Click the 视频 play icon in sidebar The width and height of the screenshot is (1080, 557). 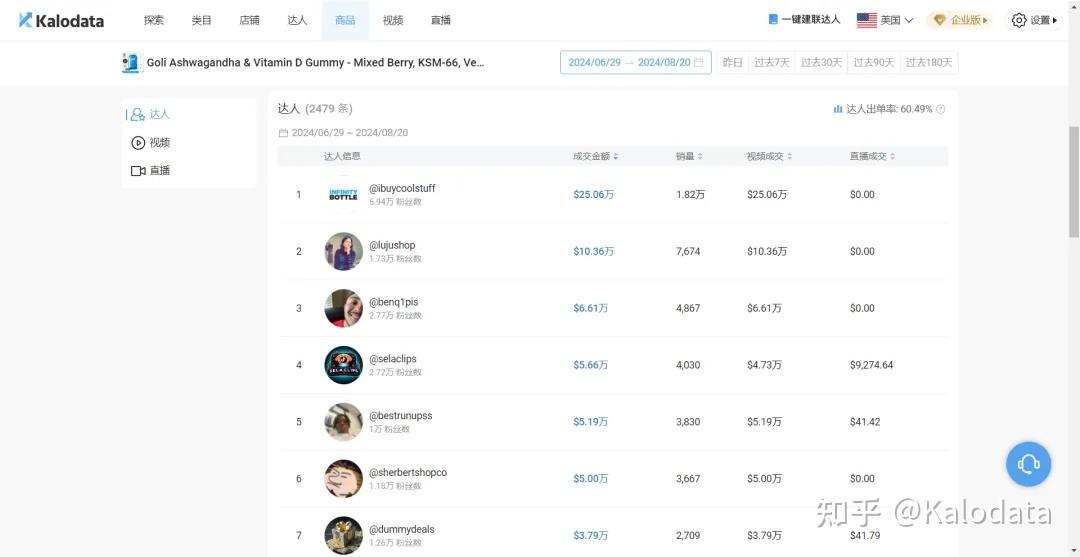coord(138,142)
